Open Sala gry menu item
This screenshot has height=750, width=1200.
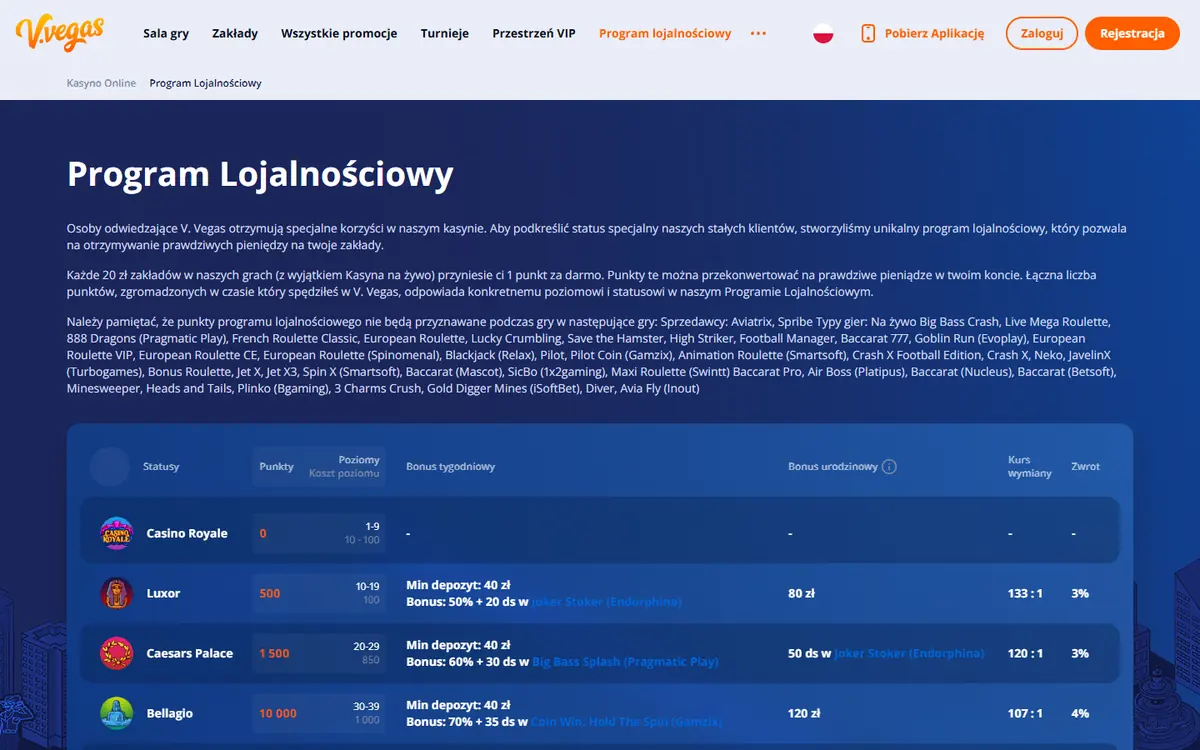point(166,33)
